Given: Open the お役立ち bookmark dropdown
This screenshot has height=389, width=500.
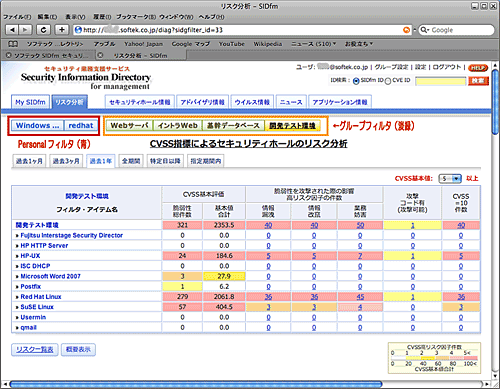Looking at the screenshot, I should click(358, 44).
